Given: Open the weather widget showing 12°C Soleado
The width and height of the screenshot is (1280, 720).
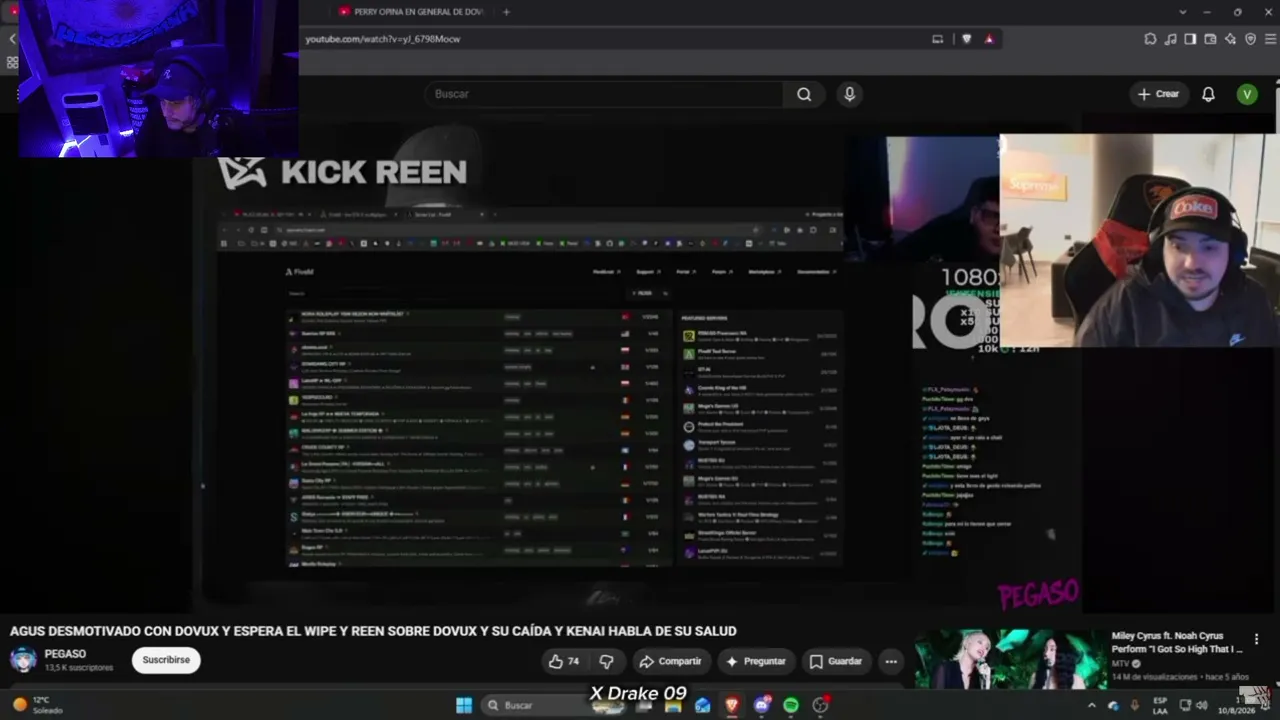Looking at the screenshot, I should (x=37, y=705).
